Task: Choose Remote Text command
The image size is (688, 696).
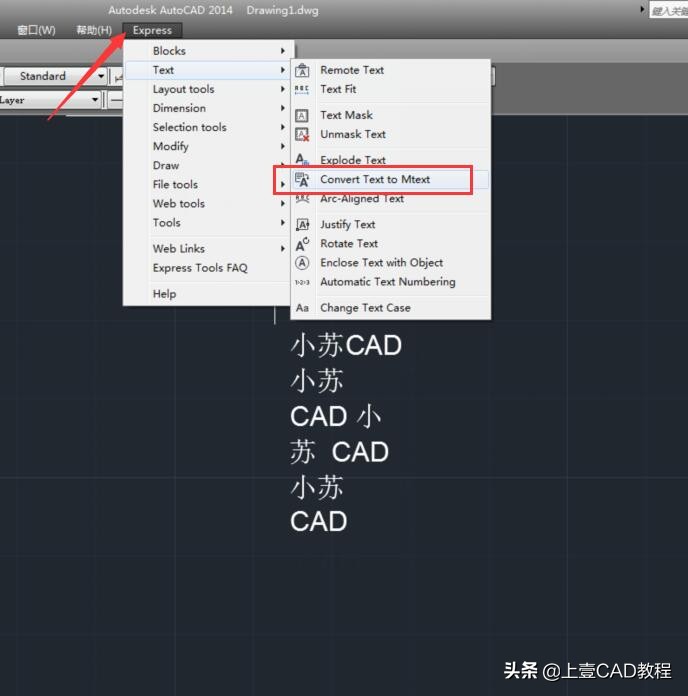Action: pyautogui.click(x=391, y=70)
